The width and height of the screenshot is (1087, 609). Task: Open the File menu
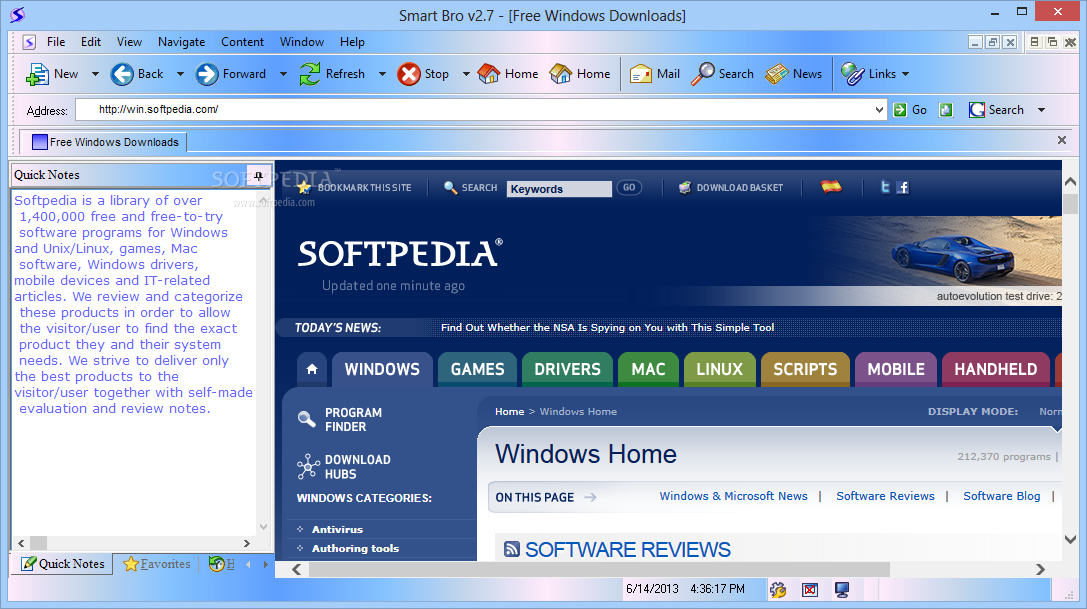(x=56, y=42)
